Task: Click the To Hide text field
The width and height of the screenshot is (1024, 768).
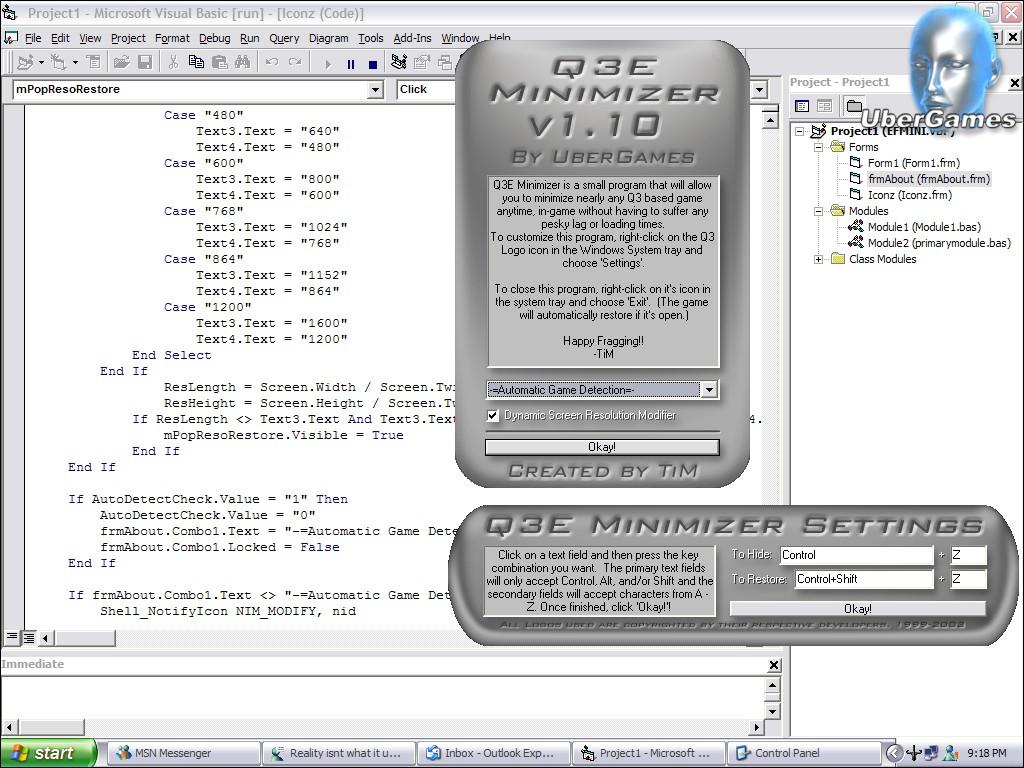Action: click(855, 555)
